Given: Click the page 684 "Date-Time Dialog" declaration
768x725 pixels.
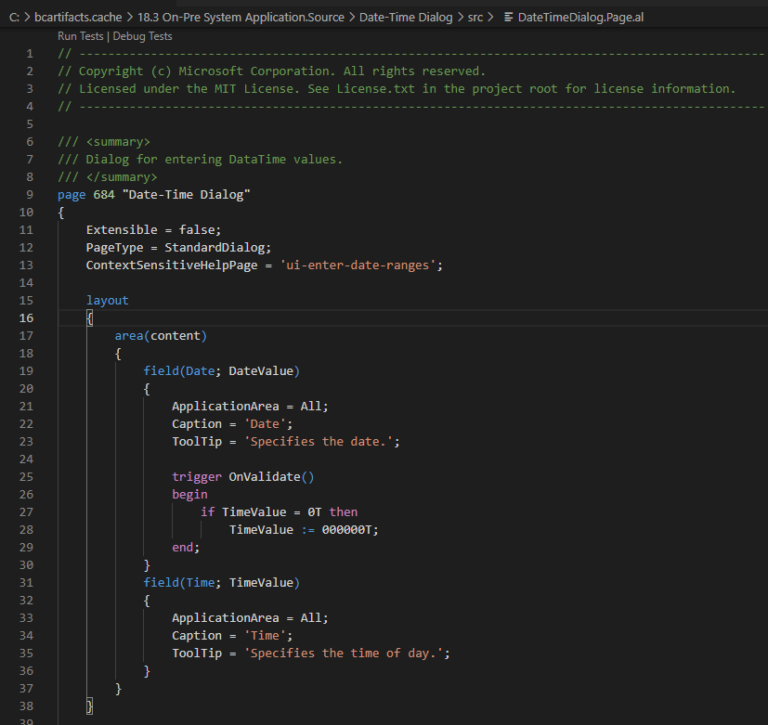Looking at the screenshot, I should 153,194.
